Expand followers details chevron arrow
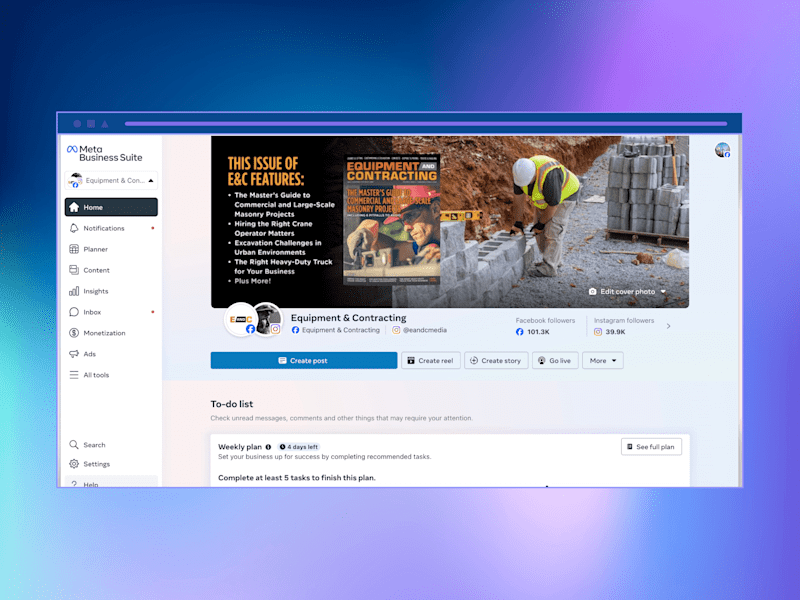This screenshot has width=800, height=600. [x=668, y=326]
